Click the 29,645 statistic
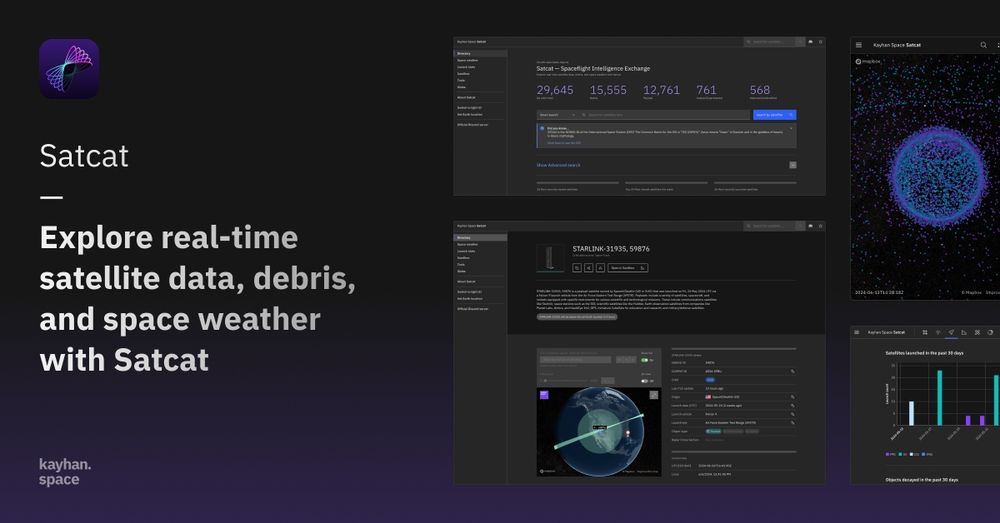This screenshot has height=523, width=1000. click(555, 91)
